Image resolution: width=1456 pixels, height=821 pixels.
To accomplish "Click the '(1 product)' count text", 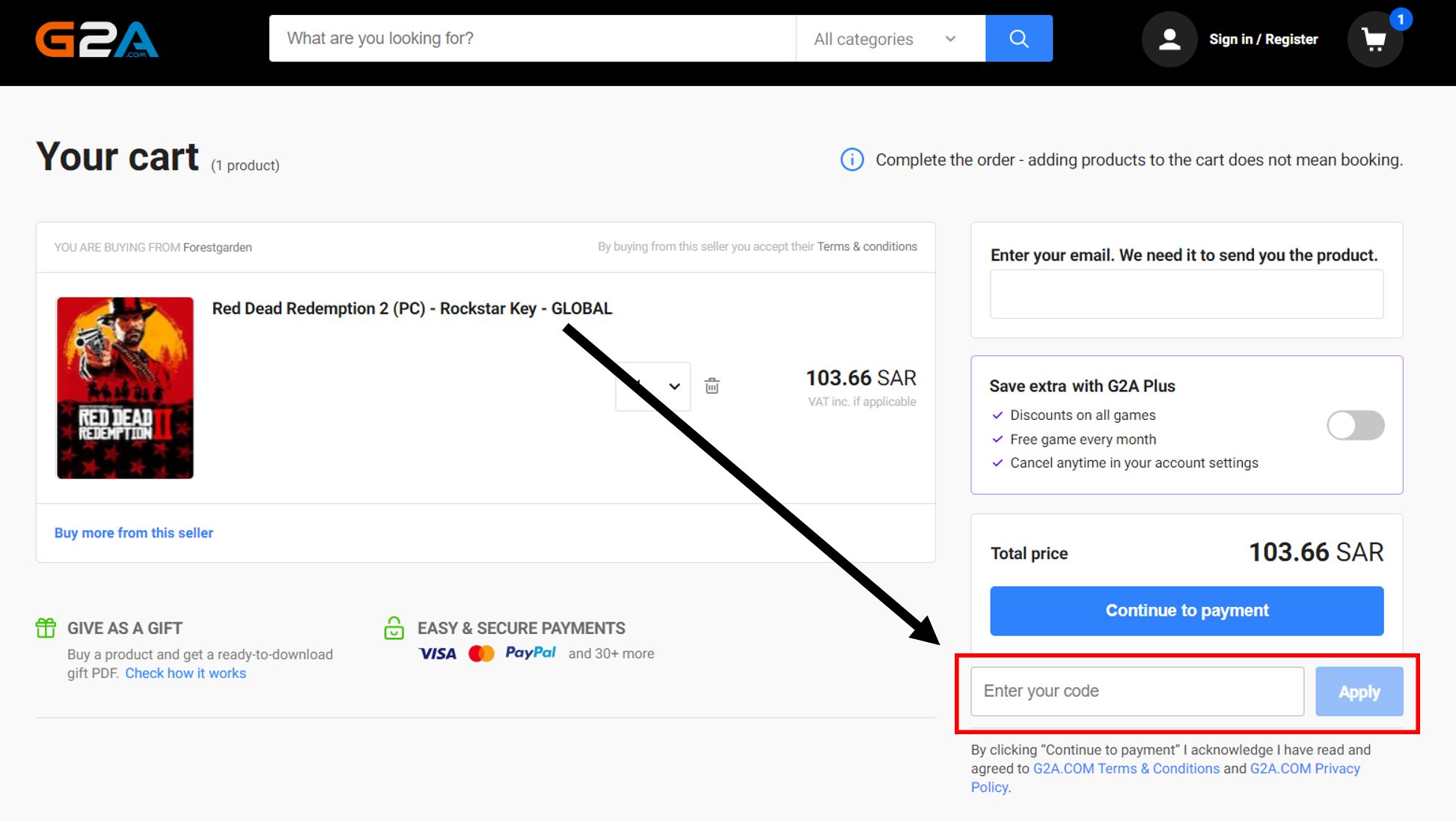I will (245, 165).
